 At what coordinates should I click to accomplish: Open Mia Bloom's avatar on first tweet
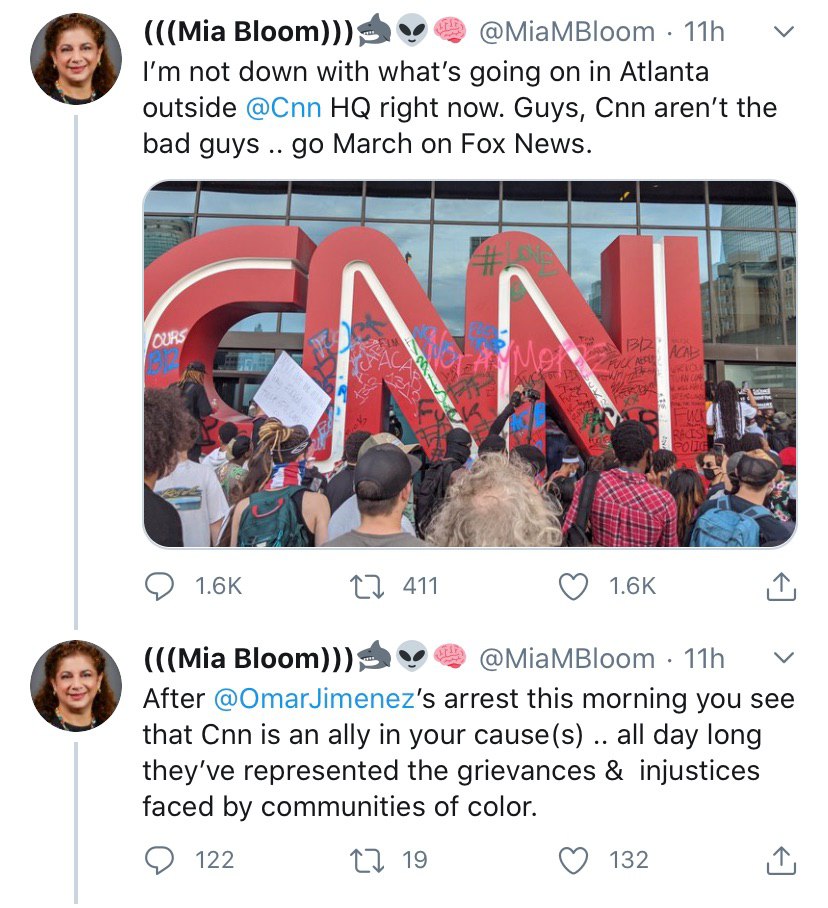point(76,58)
